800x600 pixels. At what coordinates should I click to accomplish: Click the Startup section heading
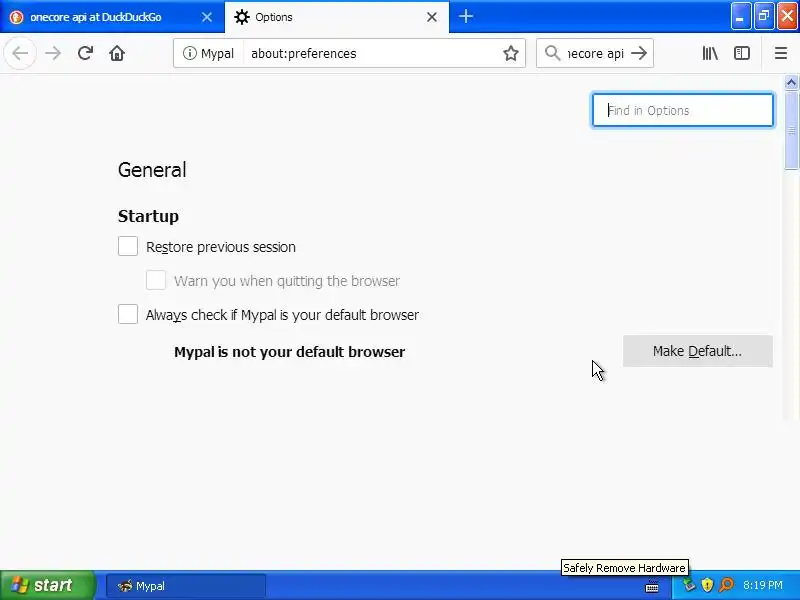tap(148, 216)
